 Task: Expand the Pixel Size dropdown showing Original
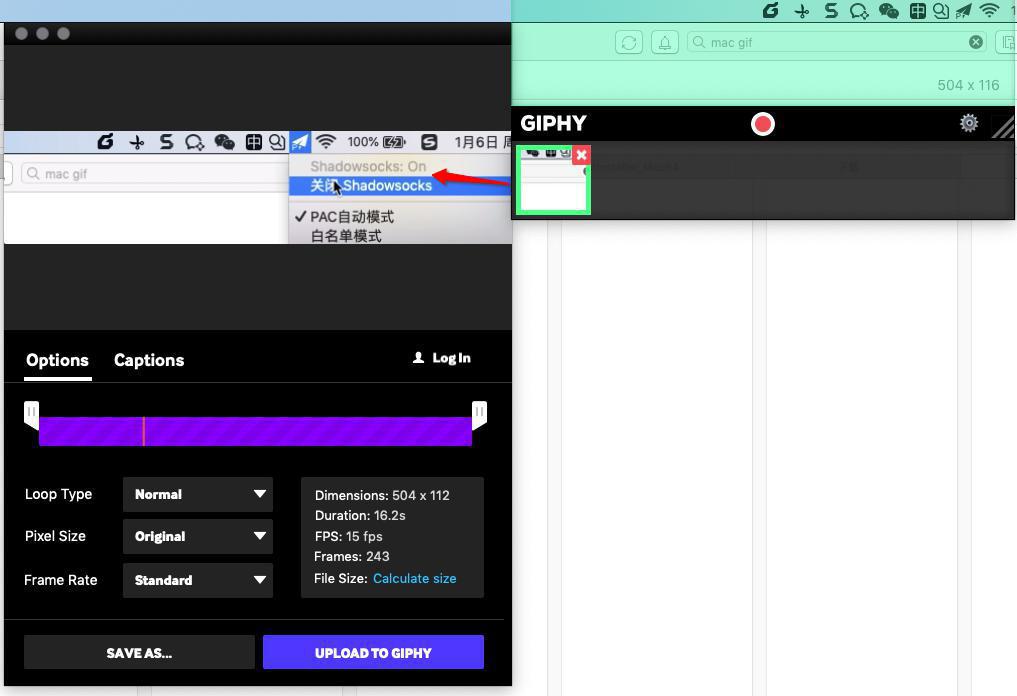[x=198, y=536]
